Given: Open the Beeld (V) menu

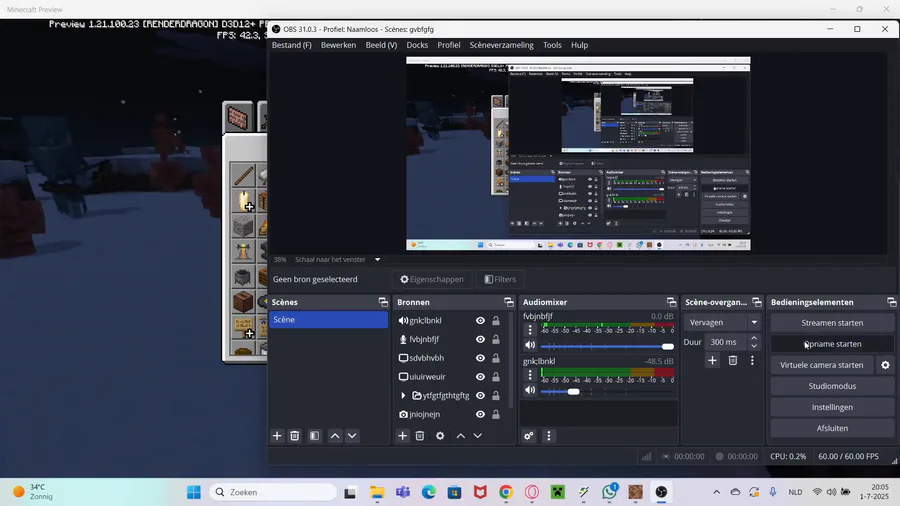Looking at the screenshot, I should 381,45.
